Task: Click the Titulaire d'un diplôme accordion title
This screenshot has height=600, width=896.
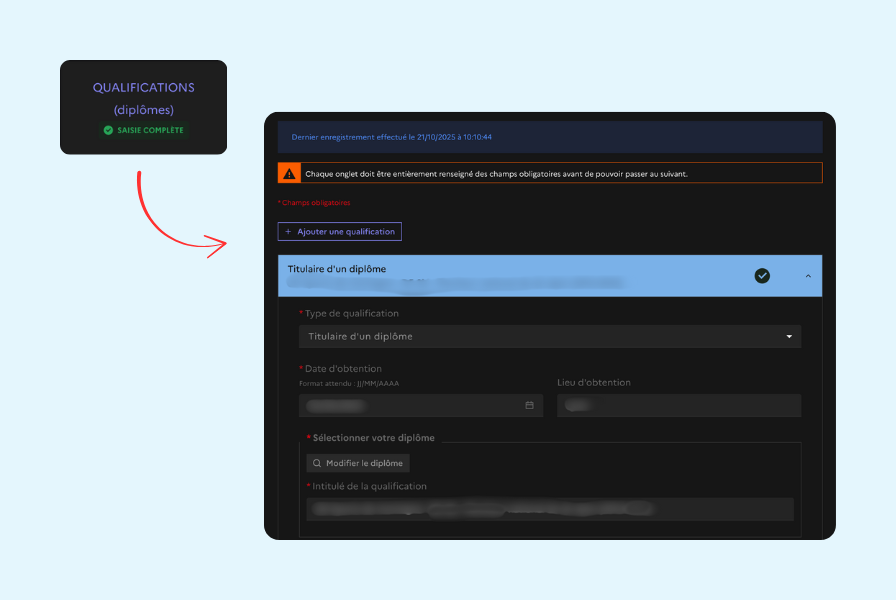Action: pos(337,269)
